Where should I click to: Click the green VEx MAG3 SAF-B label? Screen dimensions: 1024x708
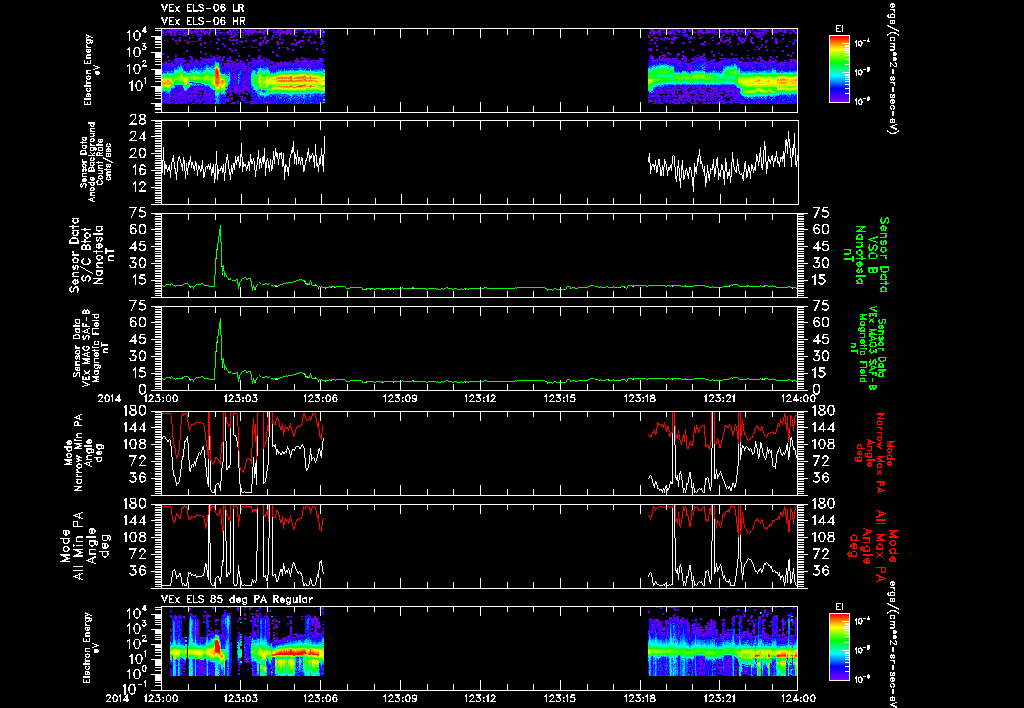click(869, 348)
